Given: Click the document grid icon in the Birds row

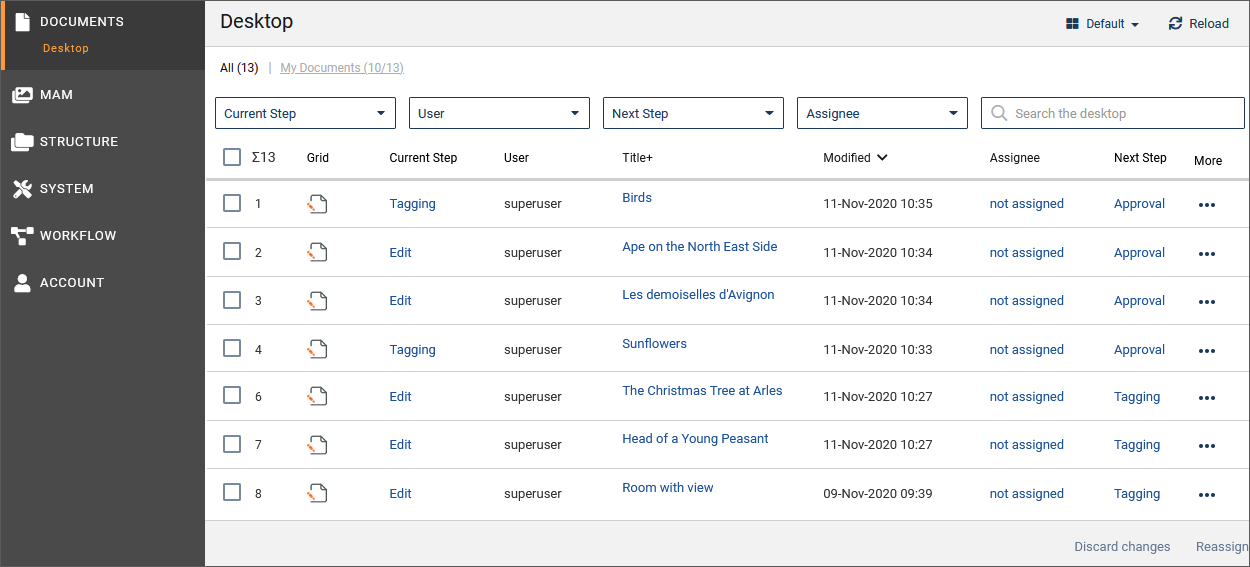Looking at the screenshot, I should pyautogui.click(x=317, y=204).
